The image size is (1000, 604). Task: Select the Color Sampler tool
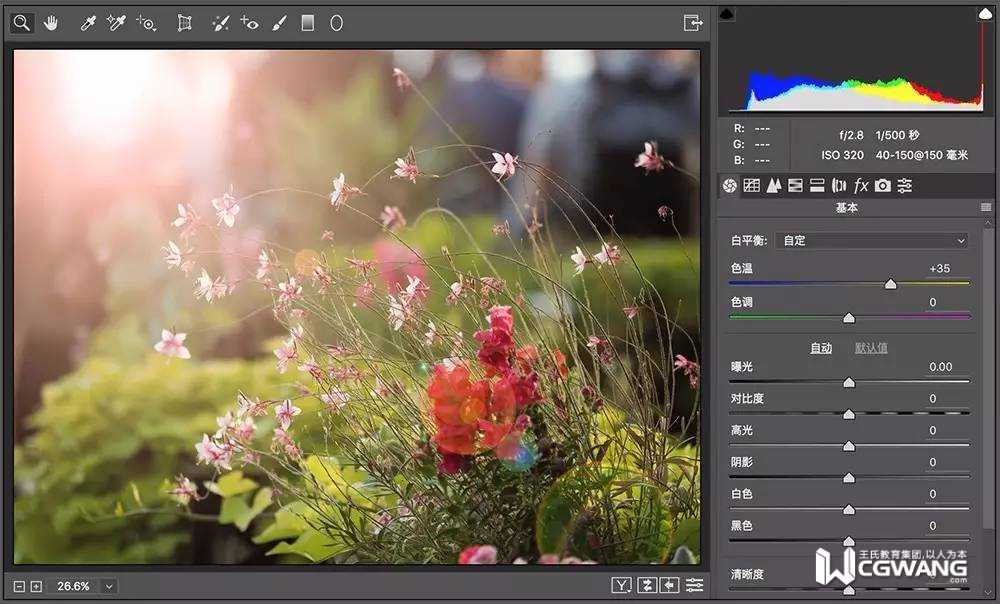116,24
